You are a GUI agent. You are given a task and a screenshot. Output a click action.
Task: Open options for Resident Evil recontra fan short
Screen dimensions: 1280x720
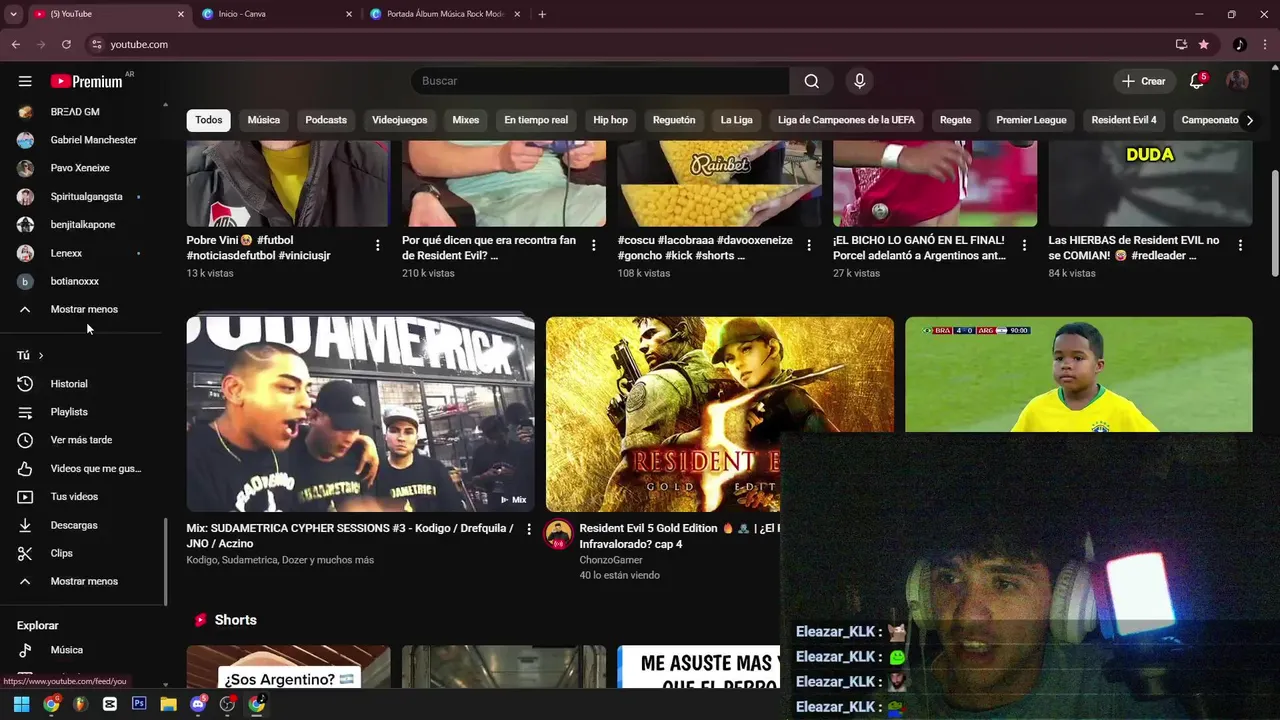593,245
